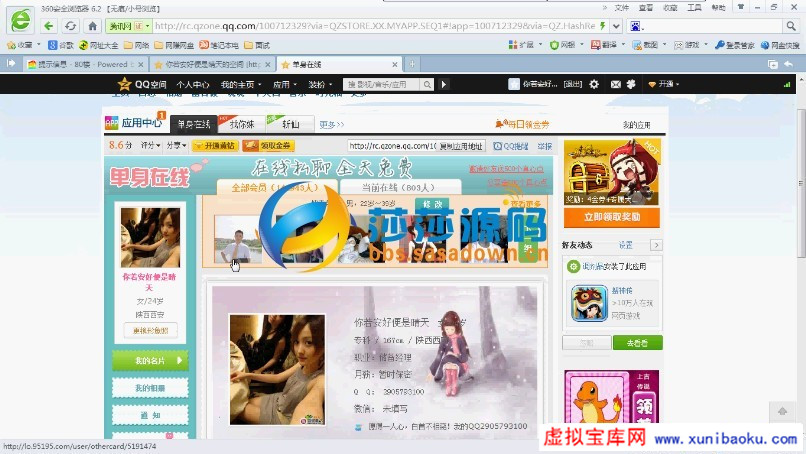Image resolution: width=806 pixels, height=454 pixels.
Task: Click the settings gear in Qzone header
Action: tap(595, 85)
